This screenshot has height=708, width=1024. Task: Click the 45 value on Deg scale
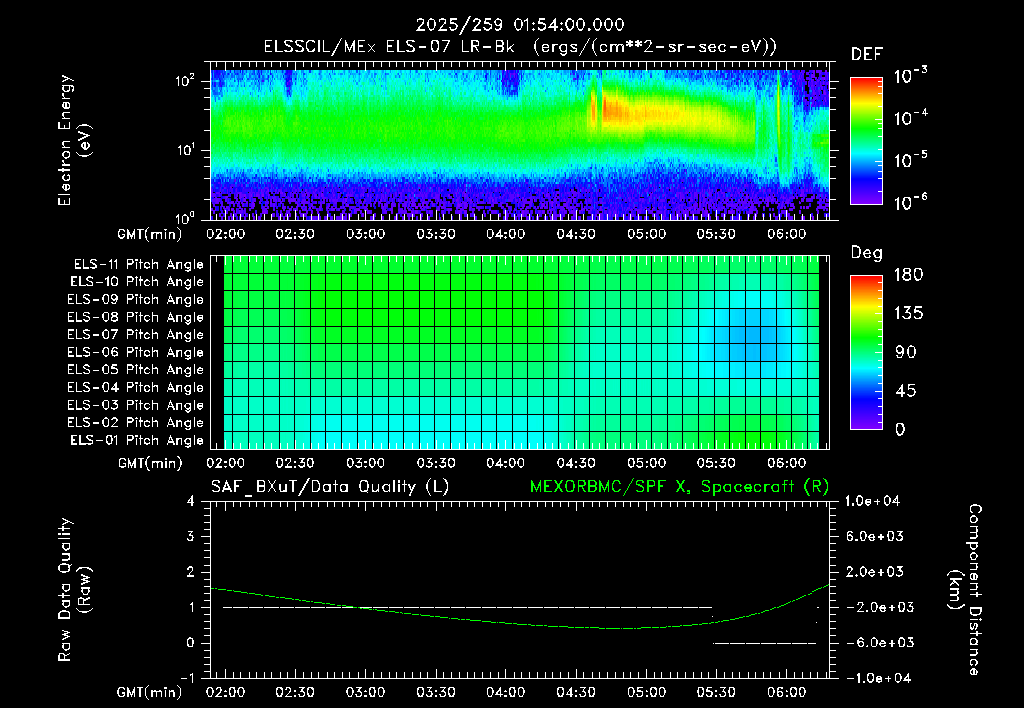coord(906,391)
